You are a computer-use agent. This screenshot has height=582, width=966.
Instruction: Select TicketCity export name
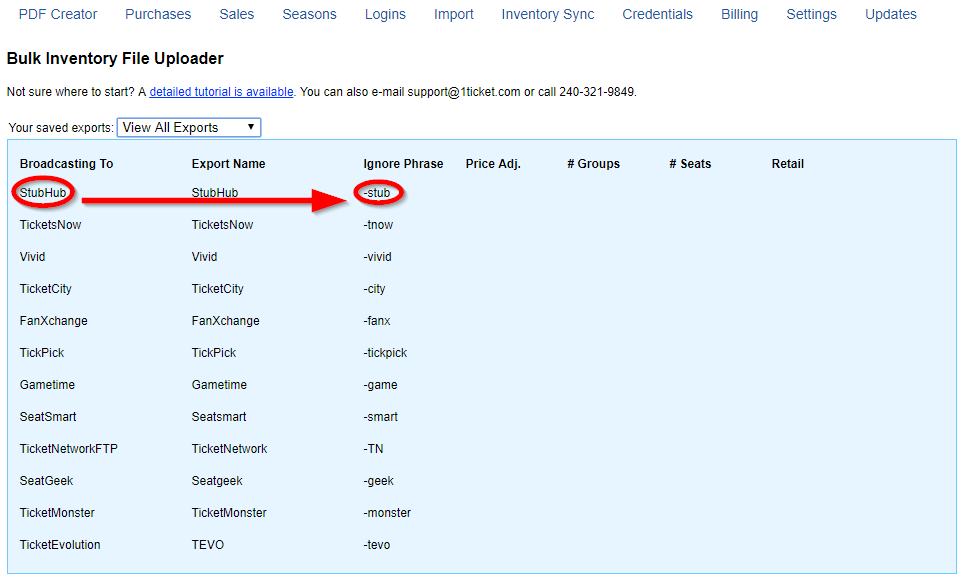(x=217, y=289)
